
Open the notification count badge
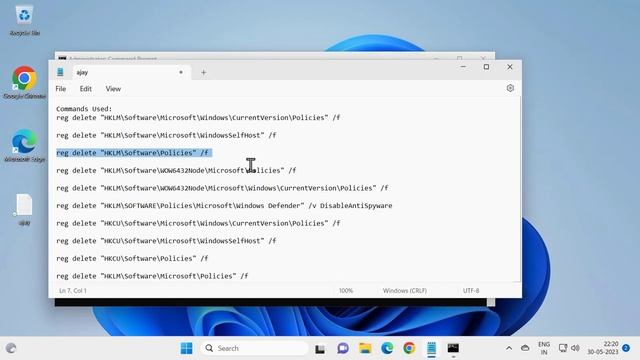[x=626, y=348]
